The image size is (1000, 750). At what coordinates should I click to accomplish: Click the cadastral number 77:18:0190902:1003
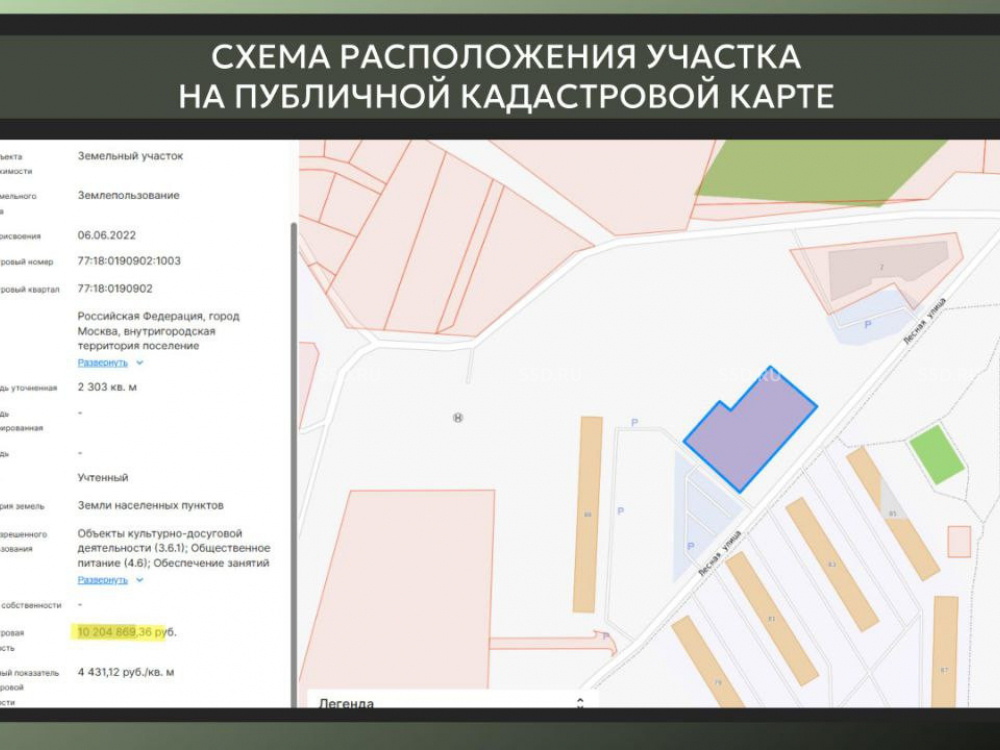129,261
